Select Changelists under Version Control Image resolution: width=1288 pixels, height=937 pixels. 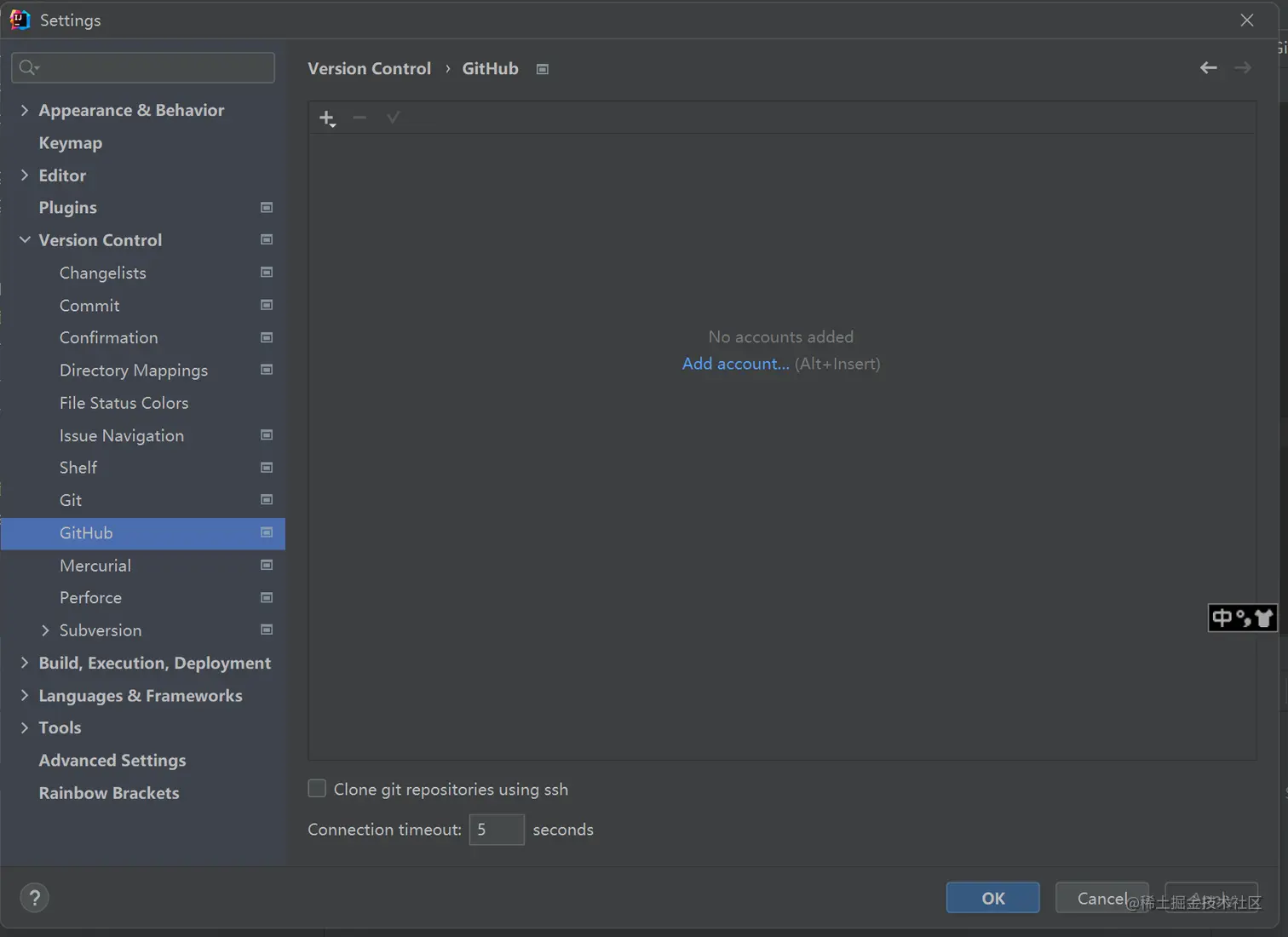(103, 273)
